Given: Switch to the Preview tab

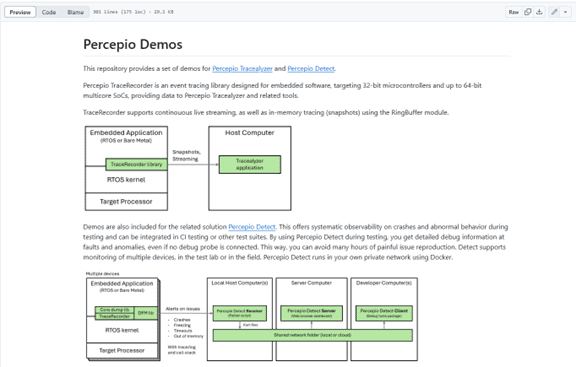Looking at the screenshot, I should (x=20, y=12).
